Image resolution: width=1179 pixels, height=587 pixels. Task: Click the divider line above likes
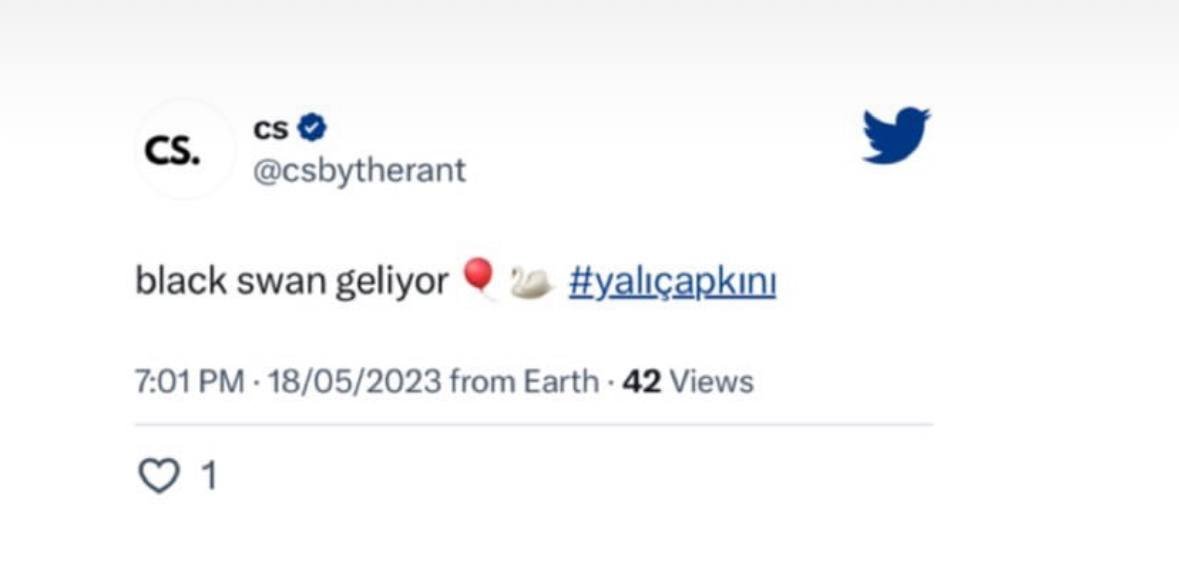[534, 425]
